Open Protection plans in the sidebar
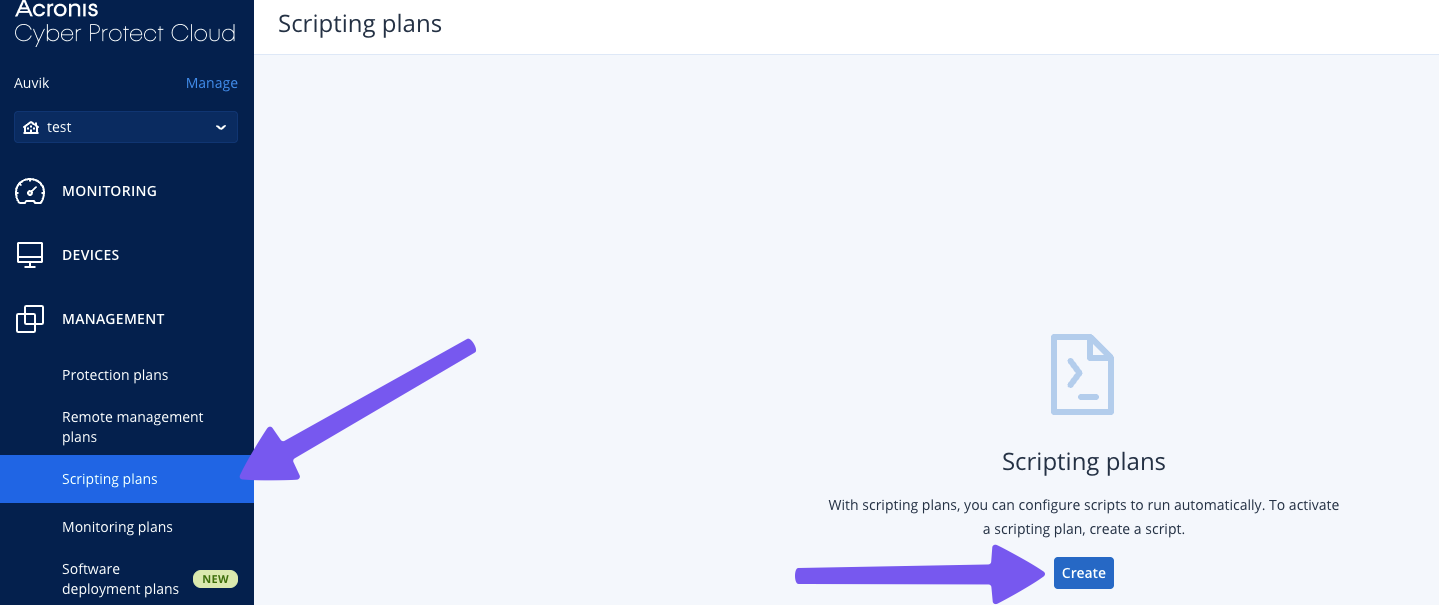The height and width of the screenshot is (605, 1439). coord(115,375)
